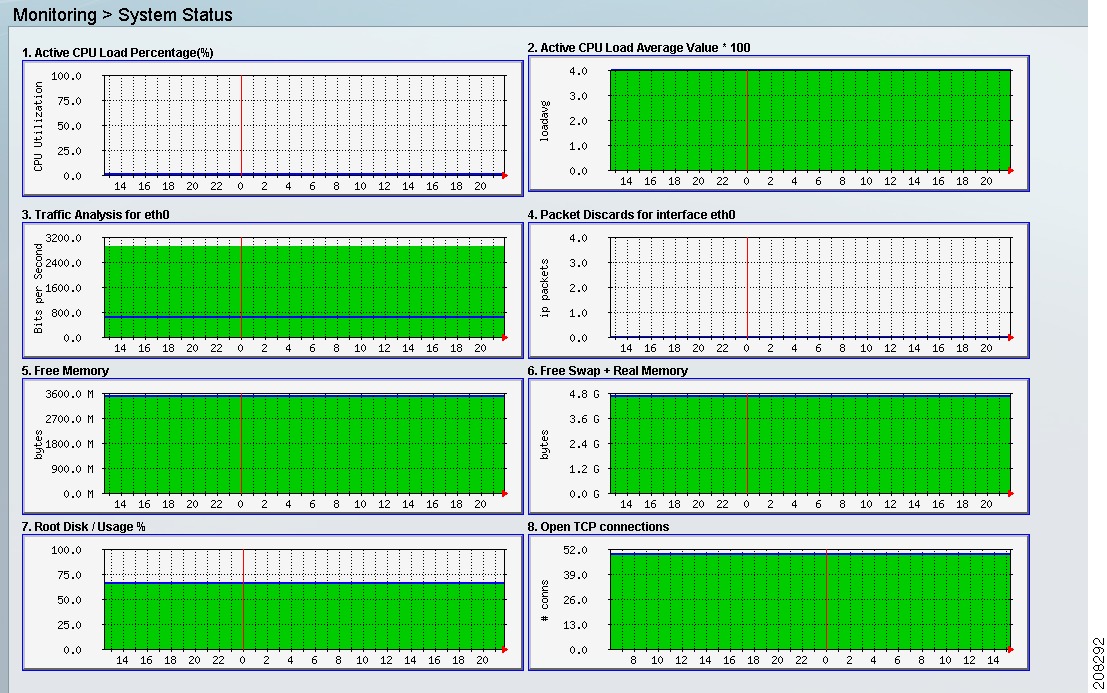Screen dimensions: 1107x693
Task: Open the Traffic Analysis for eth0 graph
Action: tap(273, 290)
